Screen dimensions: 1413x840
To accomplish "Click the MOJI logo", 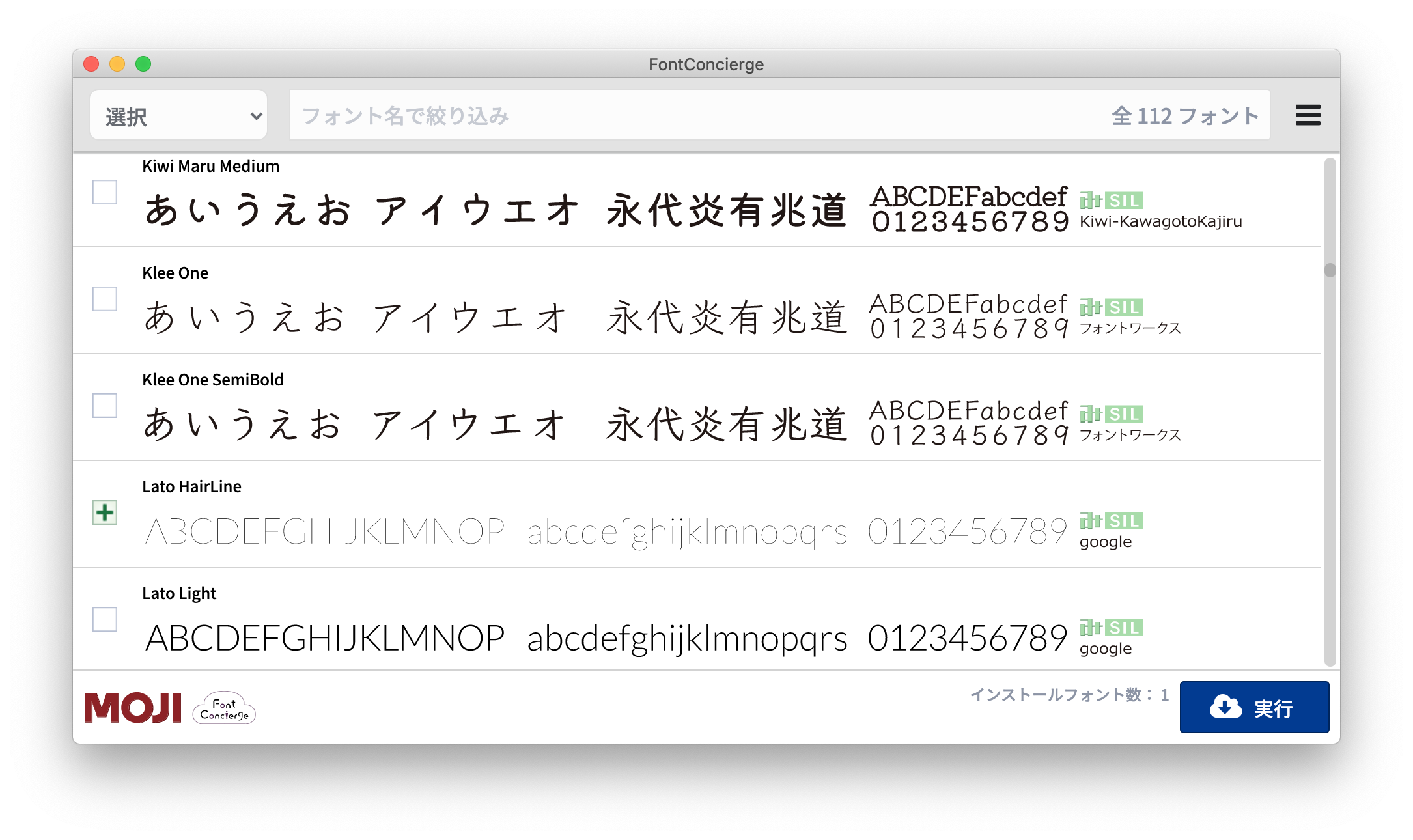I will tap(133, 707).
